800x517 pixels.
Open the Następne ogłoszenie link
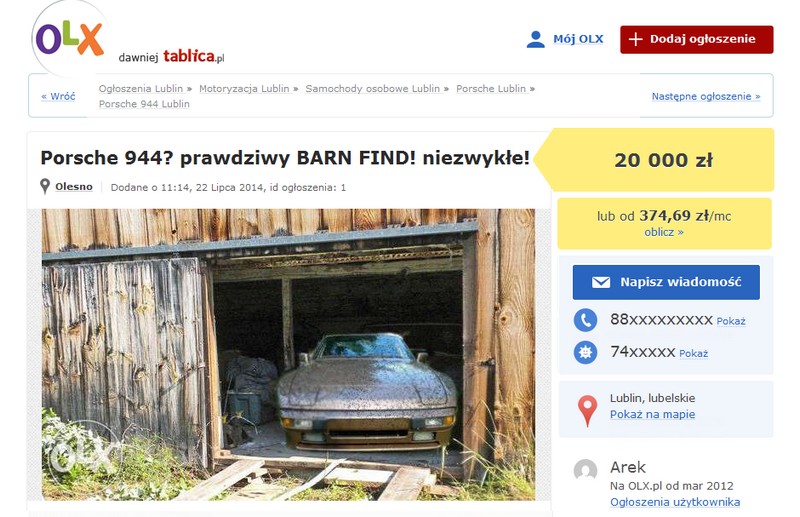pyautogui.click(x=706, y=96)
